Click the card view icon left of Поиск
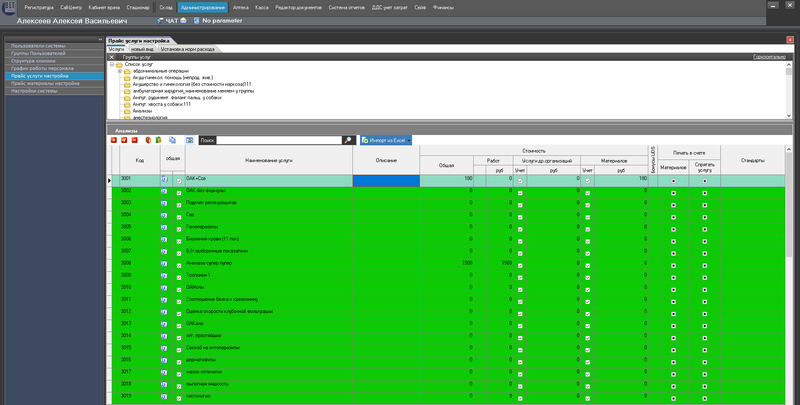800x405 pixels. [188, 141]
